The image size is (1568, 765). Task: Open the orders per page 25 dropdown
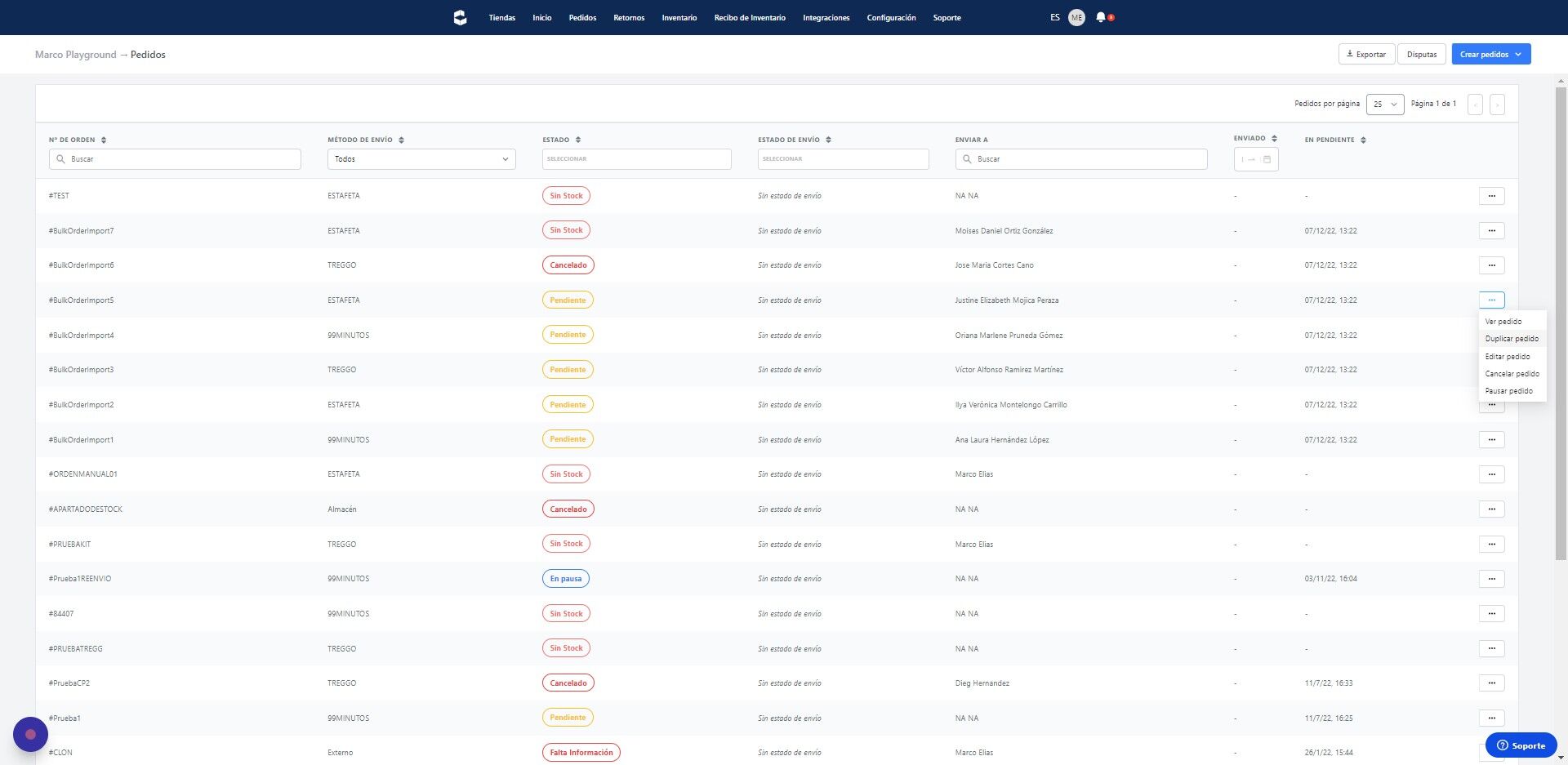1385,105
